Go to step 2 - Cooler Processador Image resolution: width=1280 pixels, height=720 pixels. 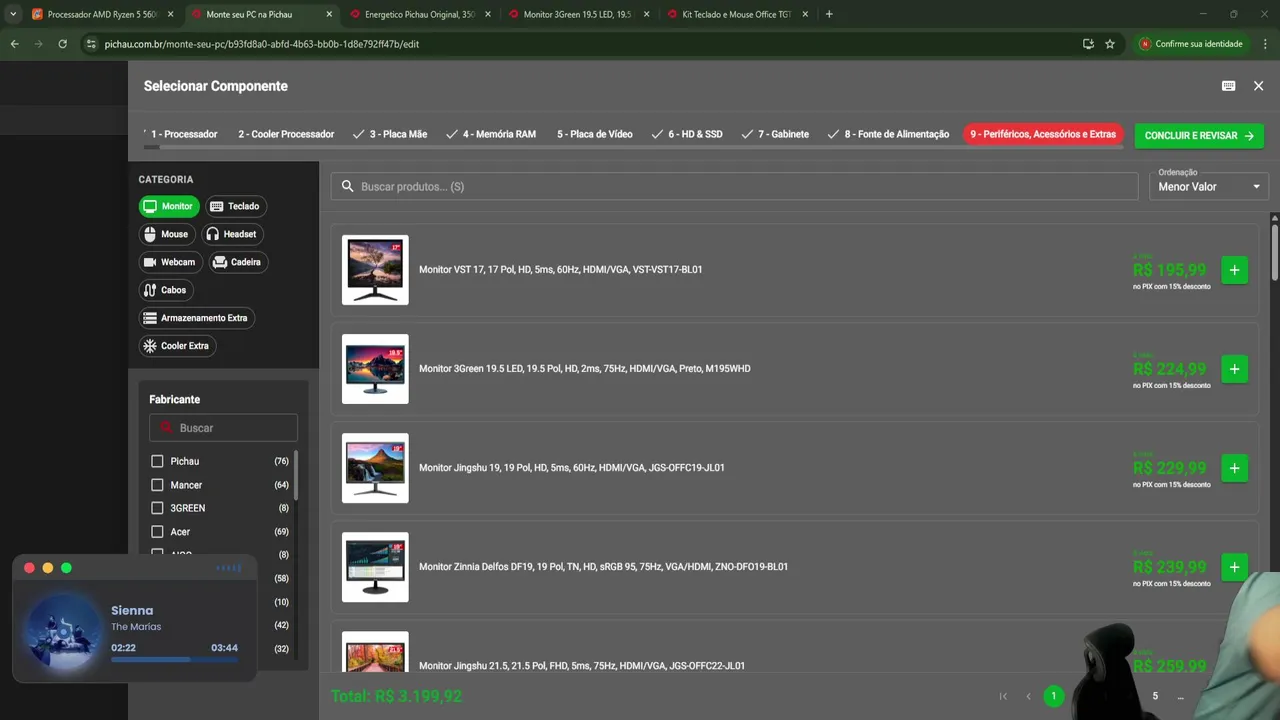tap(286, 134)
